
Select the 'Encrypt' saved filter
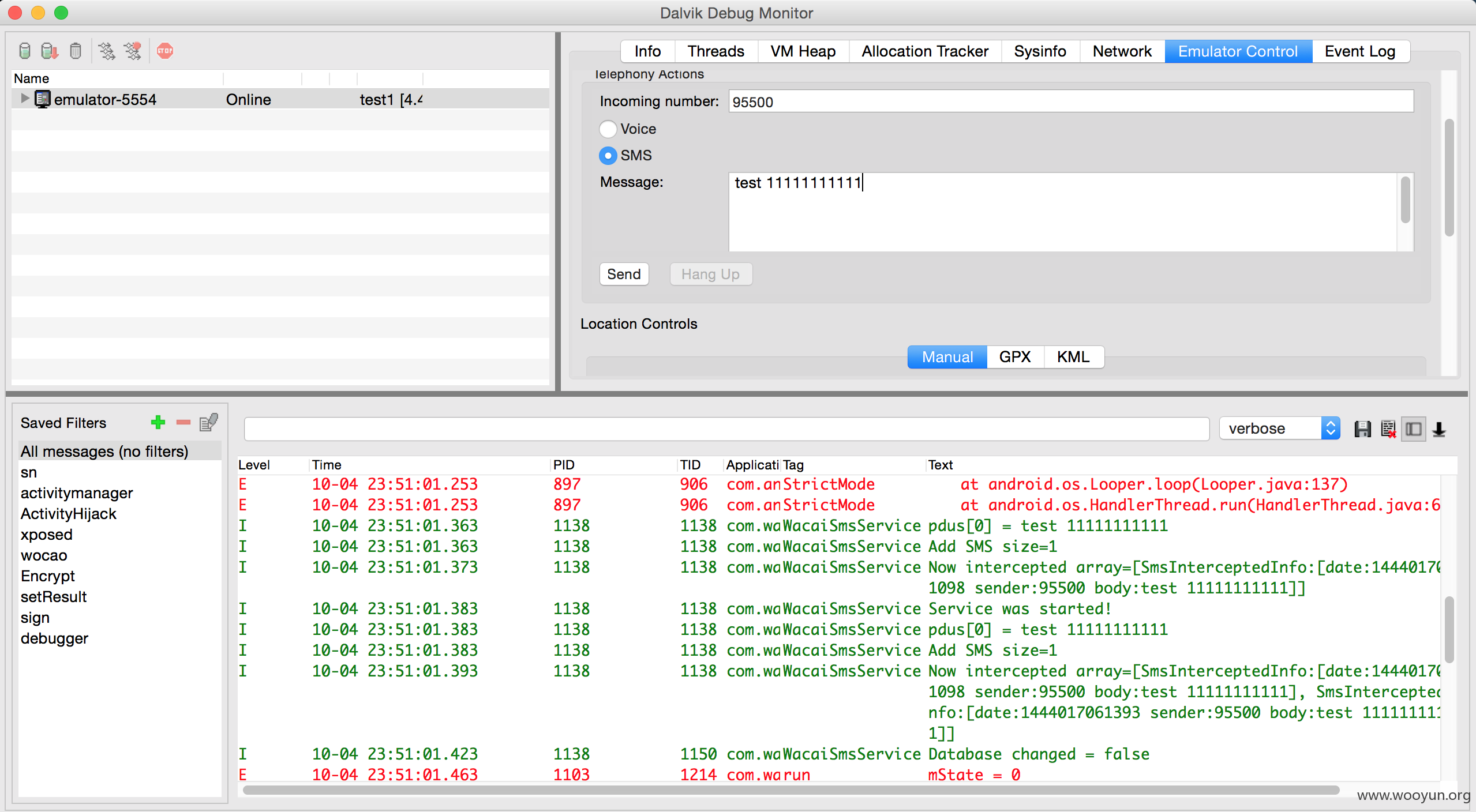coord(120,576)
